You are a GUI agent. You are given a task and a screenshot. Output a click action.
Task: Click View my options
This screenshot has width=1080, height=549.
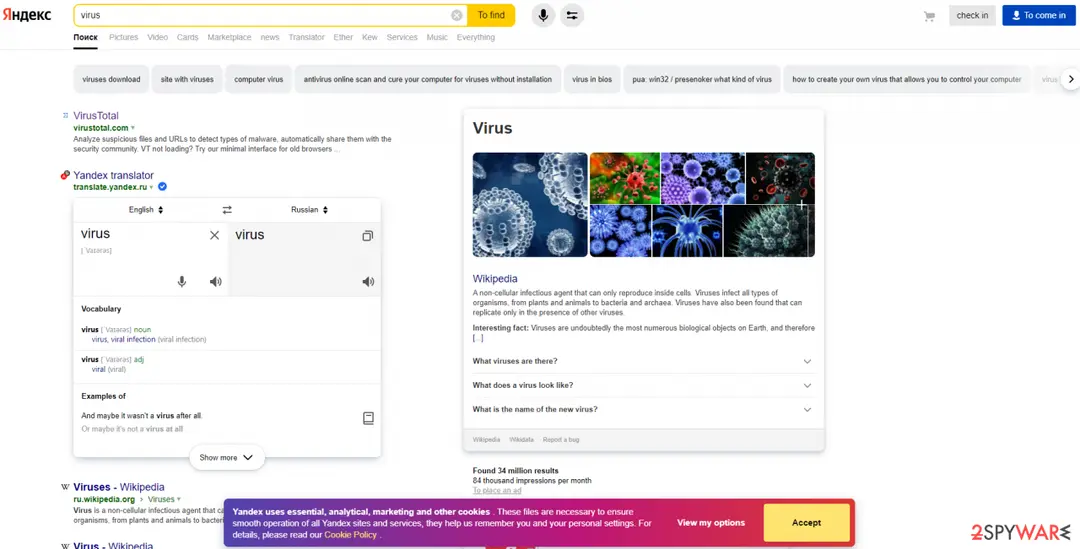711,523
